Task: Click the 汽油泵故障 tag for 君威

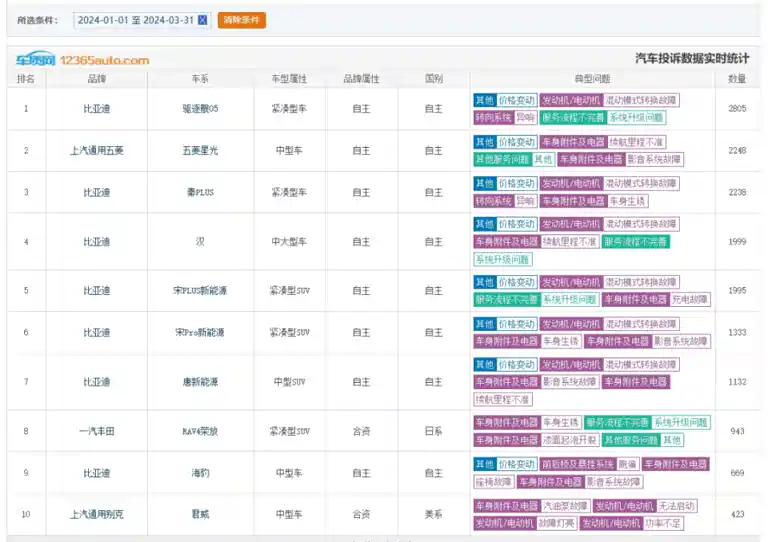Action: pyautogui.click(x=564, y=506)
